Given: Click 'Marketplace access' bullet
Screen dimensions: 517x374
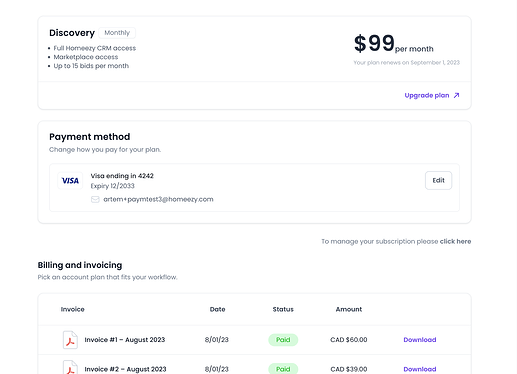Looking at the screenshot, I should click(86, 57).
